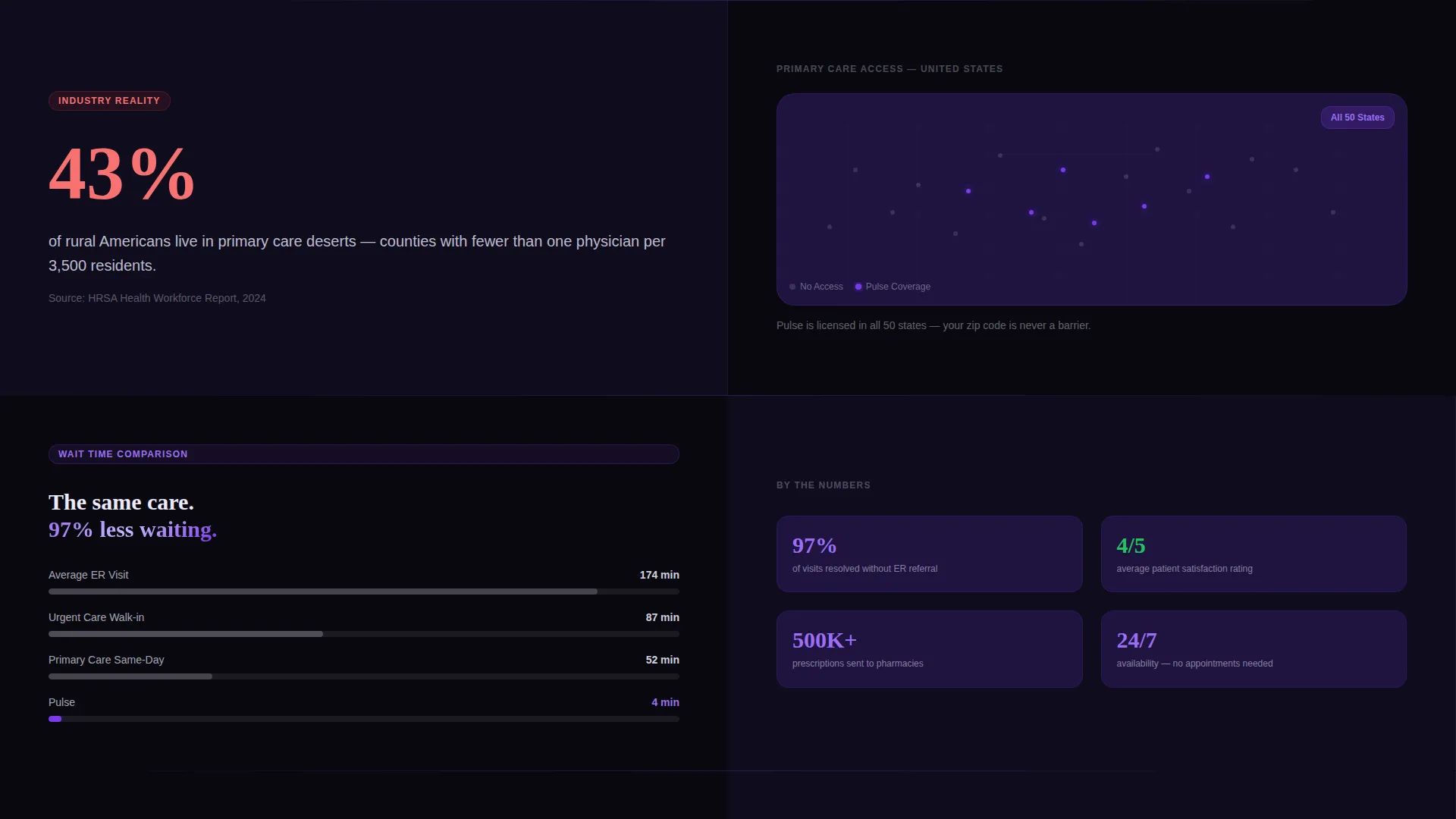This screenshot has height=819, width=1456.
Task: Click the purple Pulse Coverage legend dot
Action: [858, 287]
